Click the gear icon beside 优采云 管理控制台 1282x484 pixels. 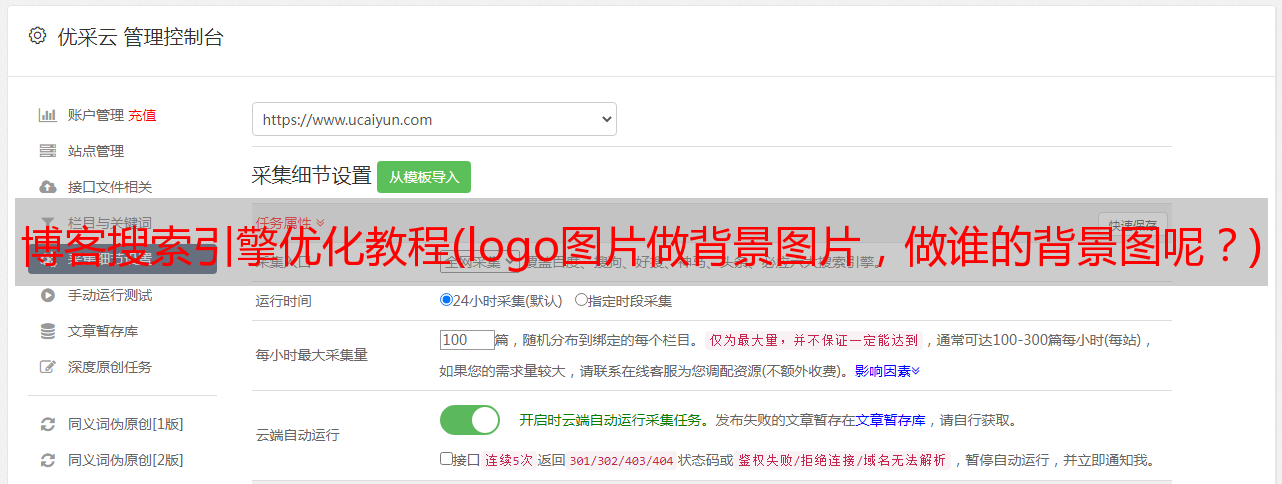(x=37, y=36)
